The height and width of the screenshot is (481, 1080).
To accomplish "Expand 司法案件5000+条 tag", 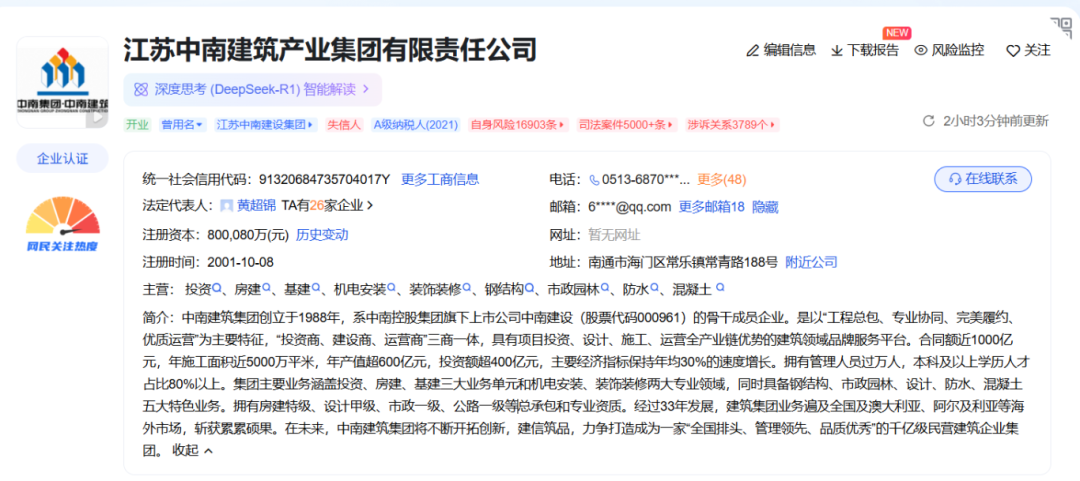I will [x=627, y=125].
